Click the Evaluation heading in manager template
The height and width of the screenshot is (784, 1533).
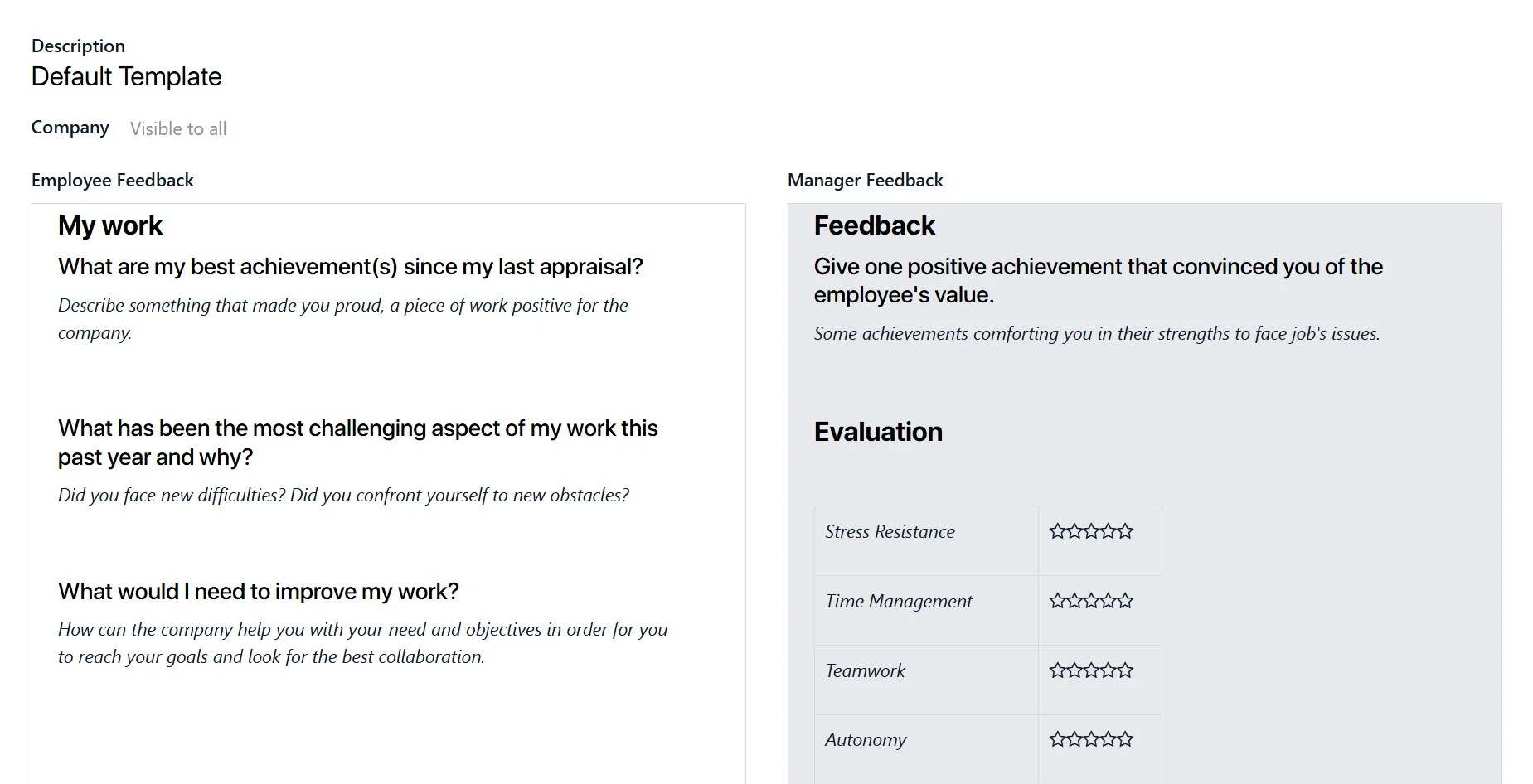click(878, 432)
